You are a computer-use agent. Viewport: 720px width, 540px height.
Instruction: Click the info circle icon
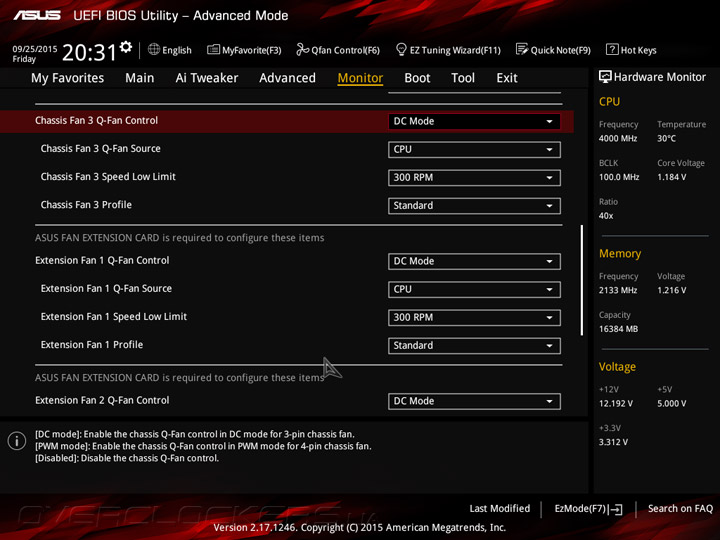click(x=17, y=441)
